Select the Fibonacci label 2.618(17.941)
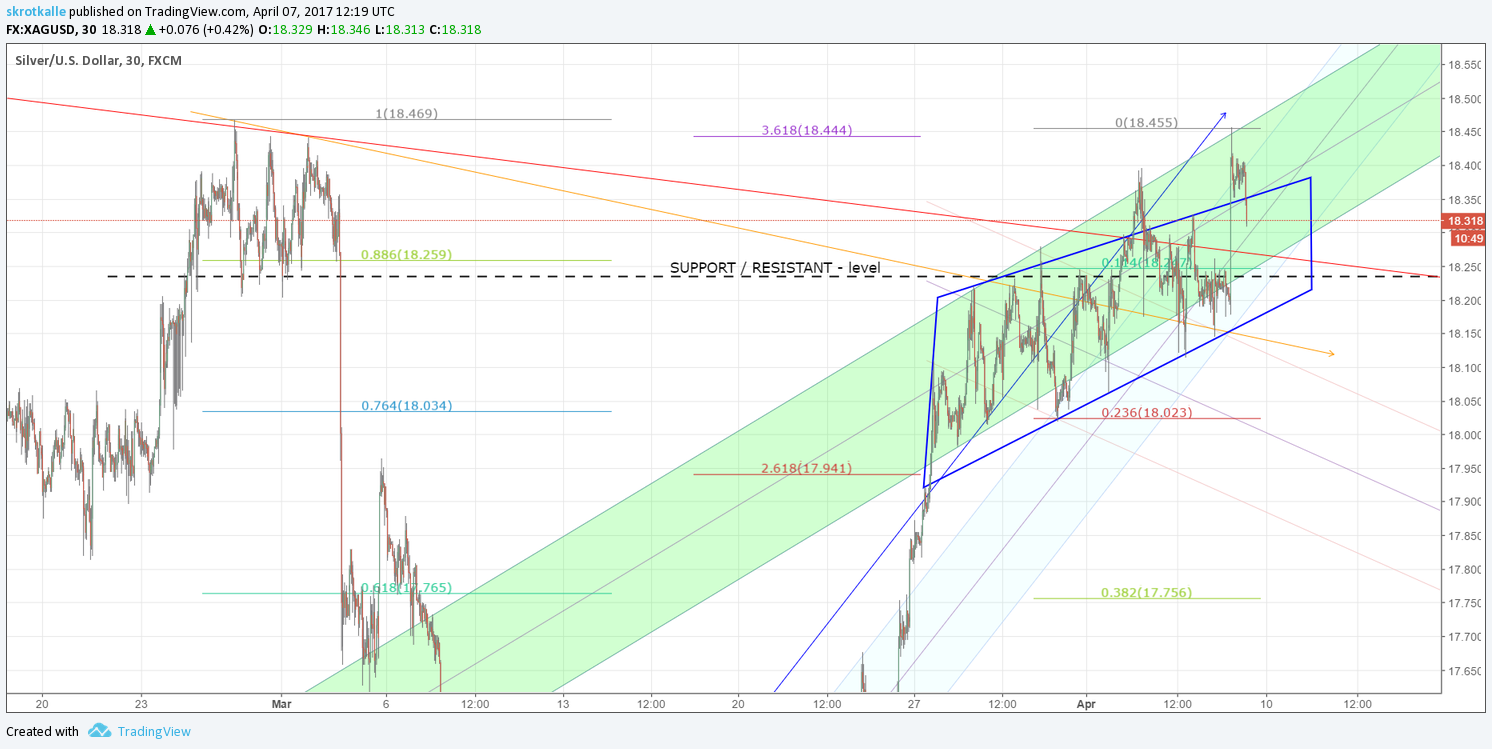Image resolution: width=1492 pixels, height=749 pixels. (807, 467)
